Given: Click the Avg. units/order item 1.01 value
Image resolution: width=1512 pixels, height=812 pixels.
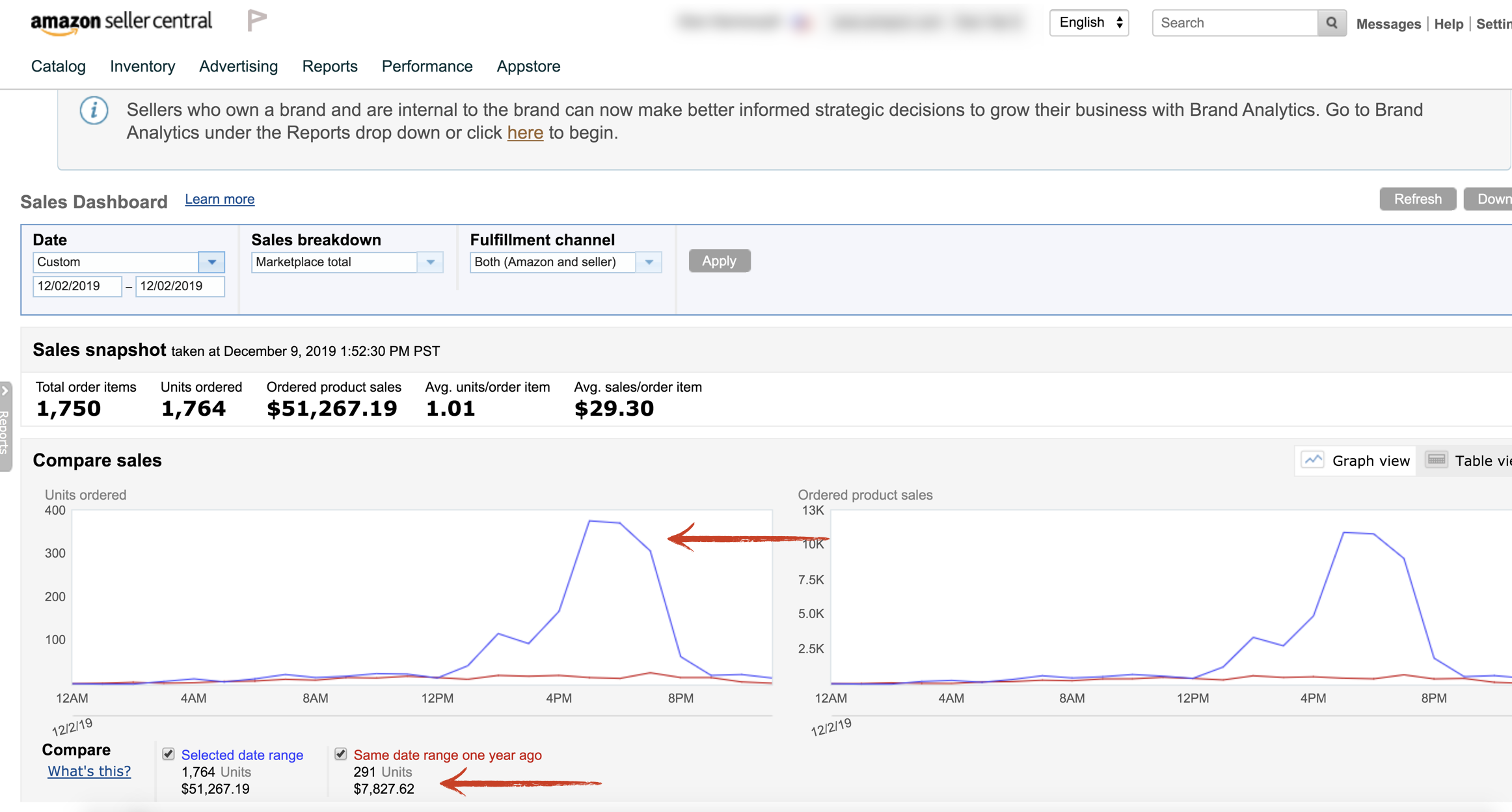Looking at the screenshot, I should click(450, 409).
